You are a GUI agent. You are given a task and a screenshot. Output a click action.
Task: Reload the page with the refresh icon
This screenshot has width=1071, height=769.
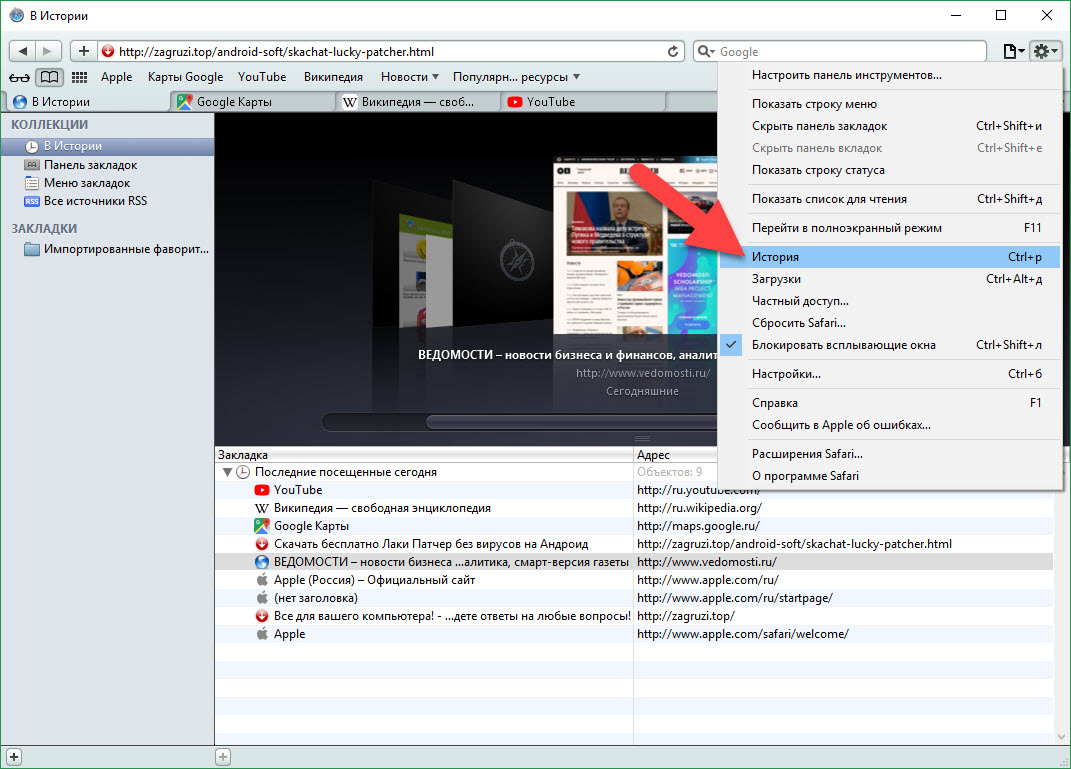pos(674,51)
